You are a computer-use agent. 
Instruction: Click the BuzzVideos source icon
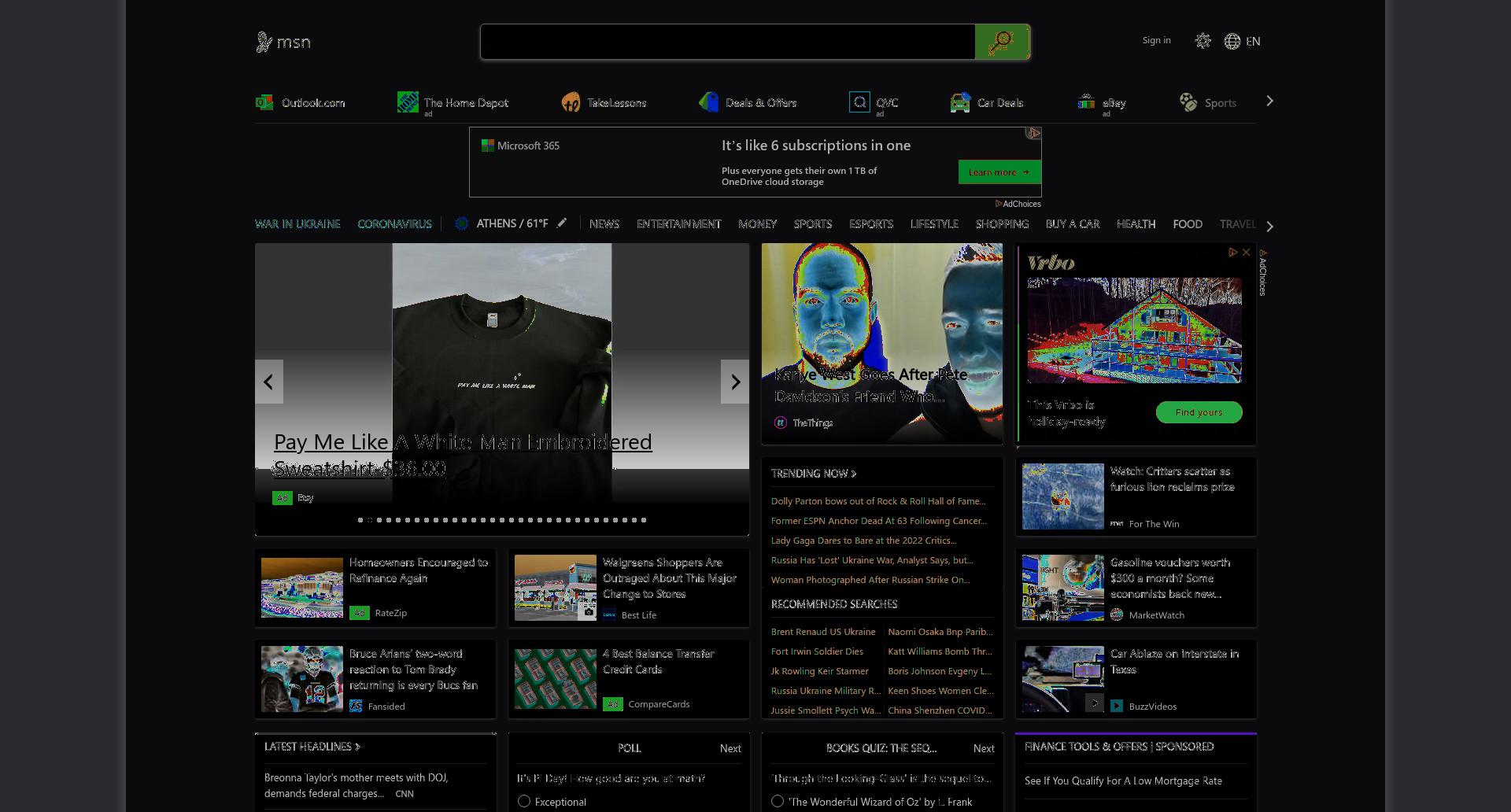tap(1117, 706)
